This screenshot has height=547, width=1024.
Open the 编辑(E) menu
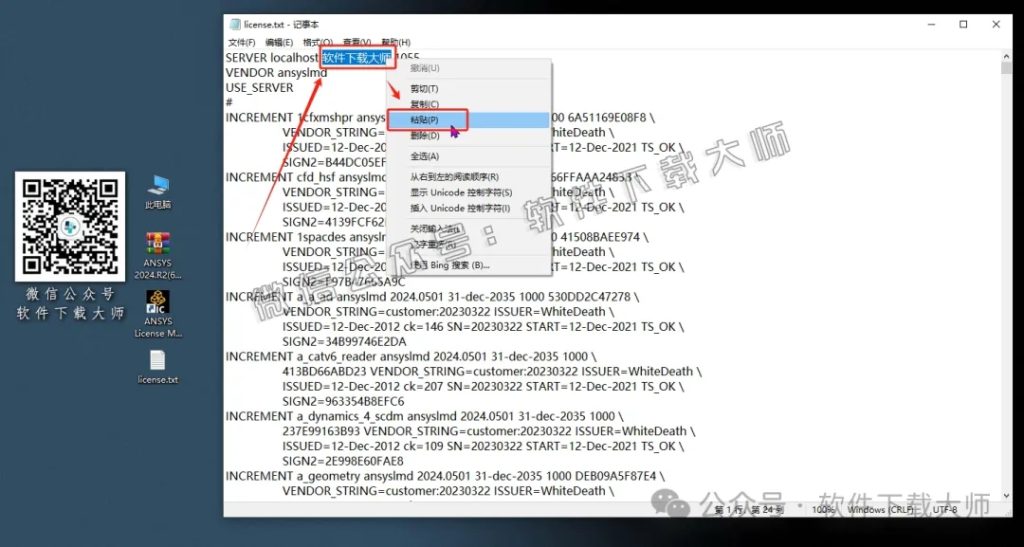click(279, 42)
